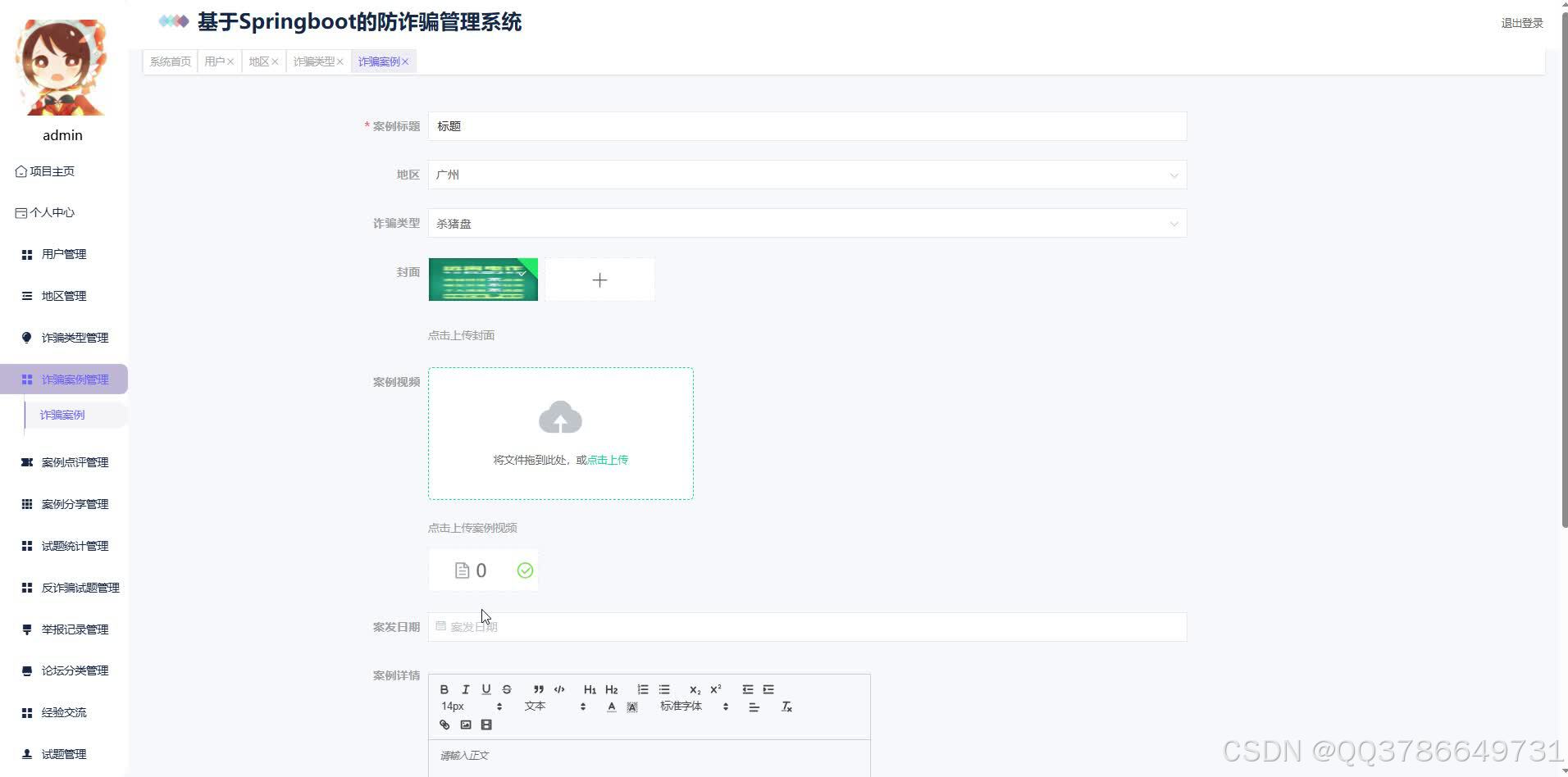Close the 诈骗类型 tab
This screenshot has height=777, width=1568.
340,61
